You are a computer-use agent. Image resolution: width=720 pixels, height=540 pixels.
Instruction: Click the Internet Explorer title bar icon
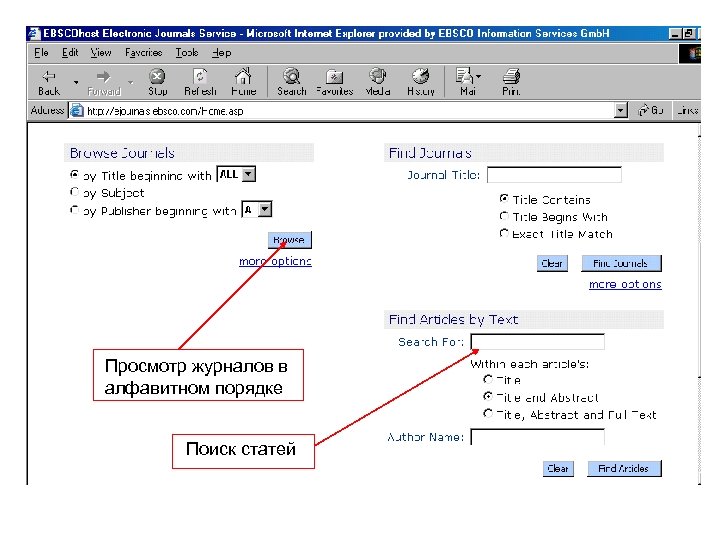point(34,34)
